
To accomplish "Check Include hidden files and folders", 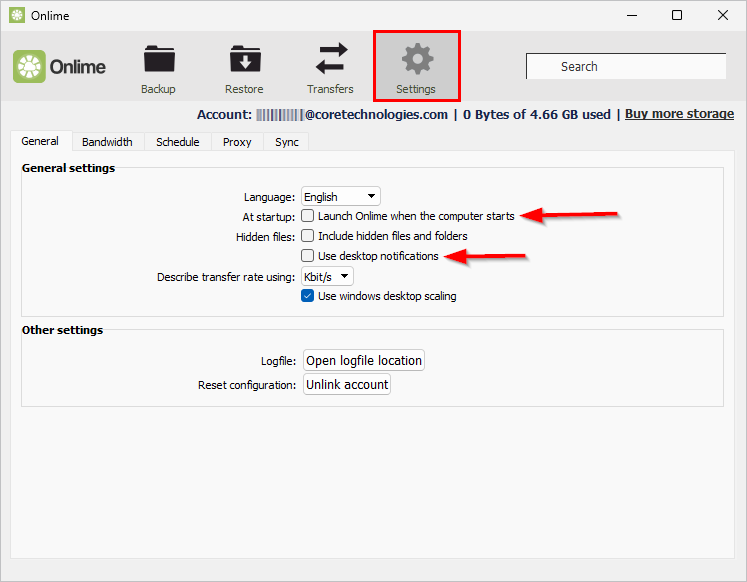I will [x=307, y=236].
